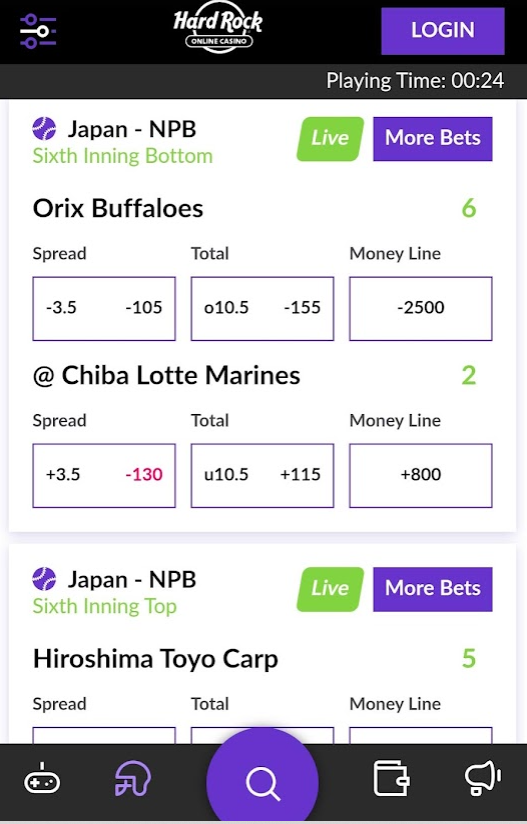Open casino games controller icon
The width and height of the screenshot is (527, 824).
[x=42, y=779]
